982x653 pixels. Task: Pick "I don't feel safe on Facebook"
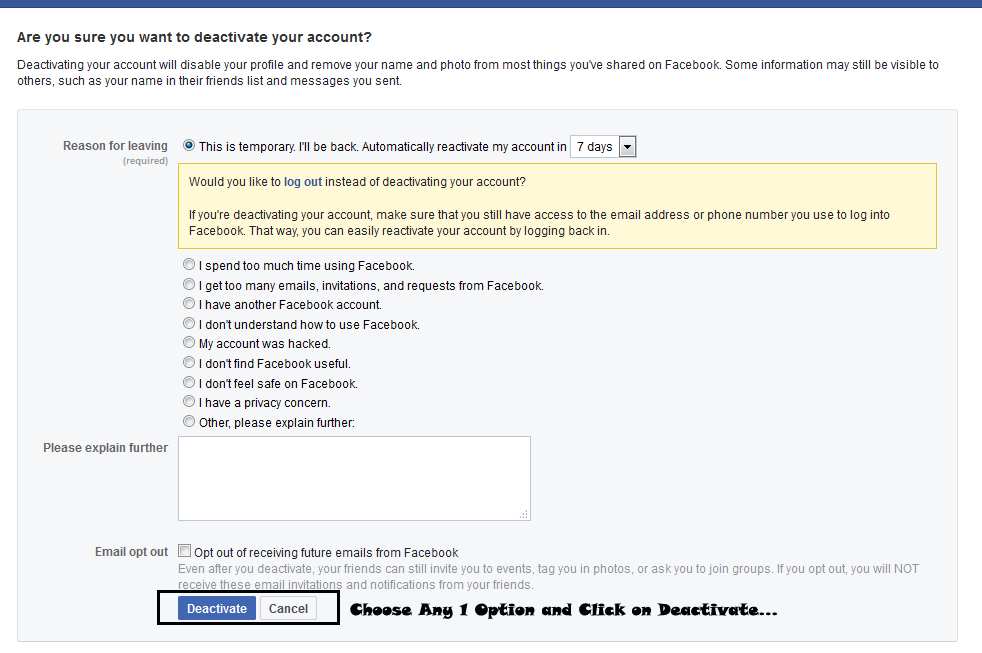pos(189,383)
